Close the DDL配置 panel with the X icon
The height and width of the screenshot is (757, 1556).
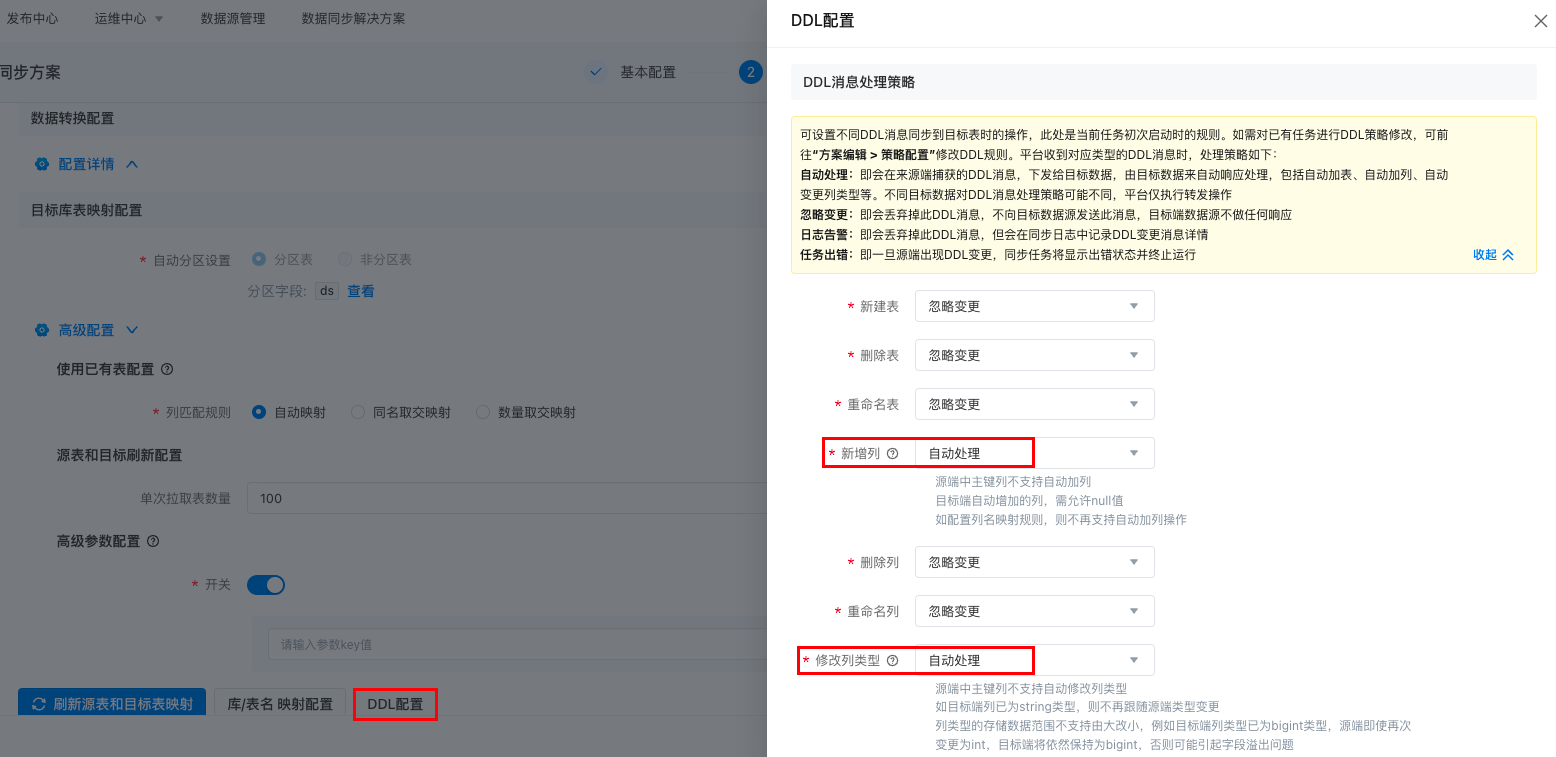pos(1540,21)
